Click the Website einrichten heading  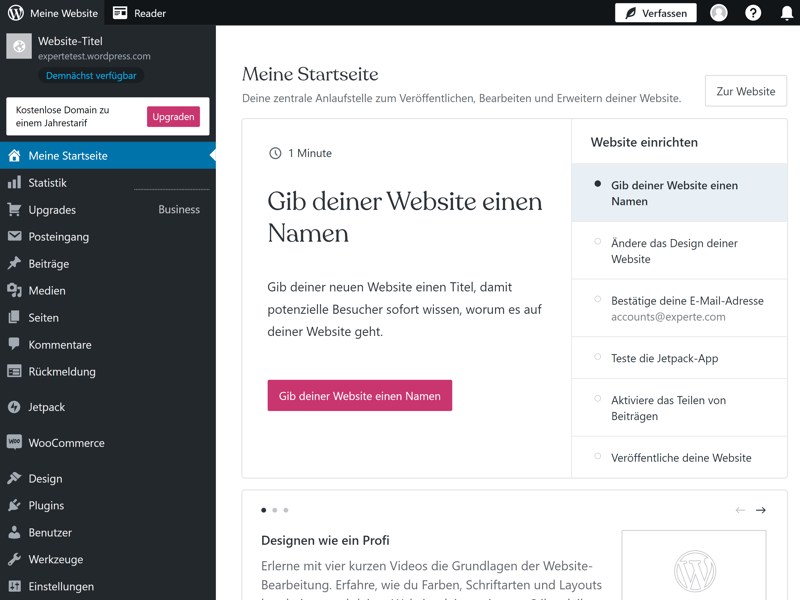click(x=644, y=142)
